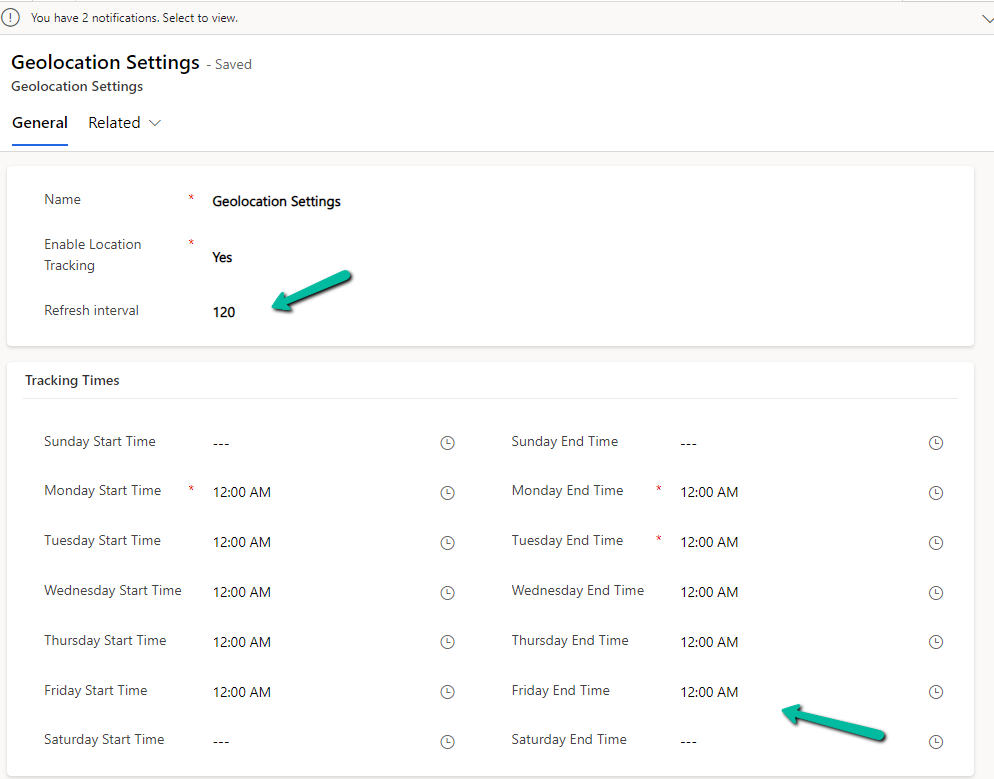Open the Friday End Time clock picker

pyautogui.click(x=935, y=692)
